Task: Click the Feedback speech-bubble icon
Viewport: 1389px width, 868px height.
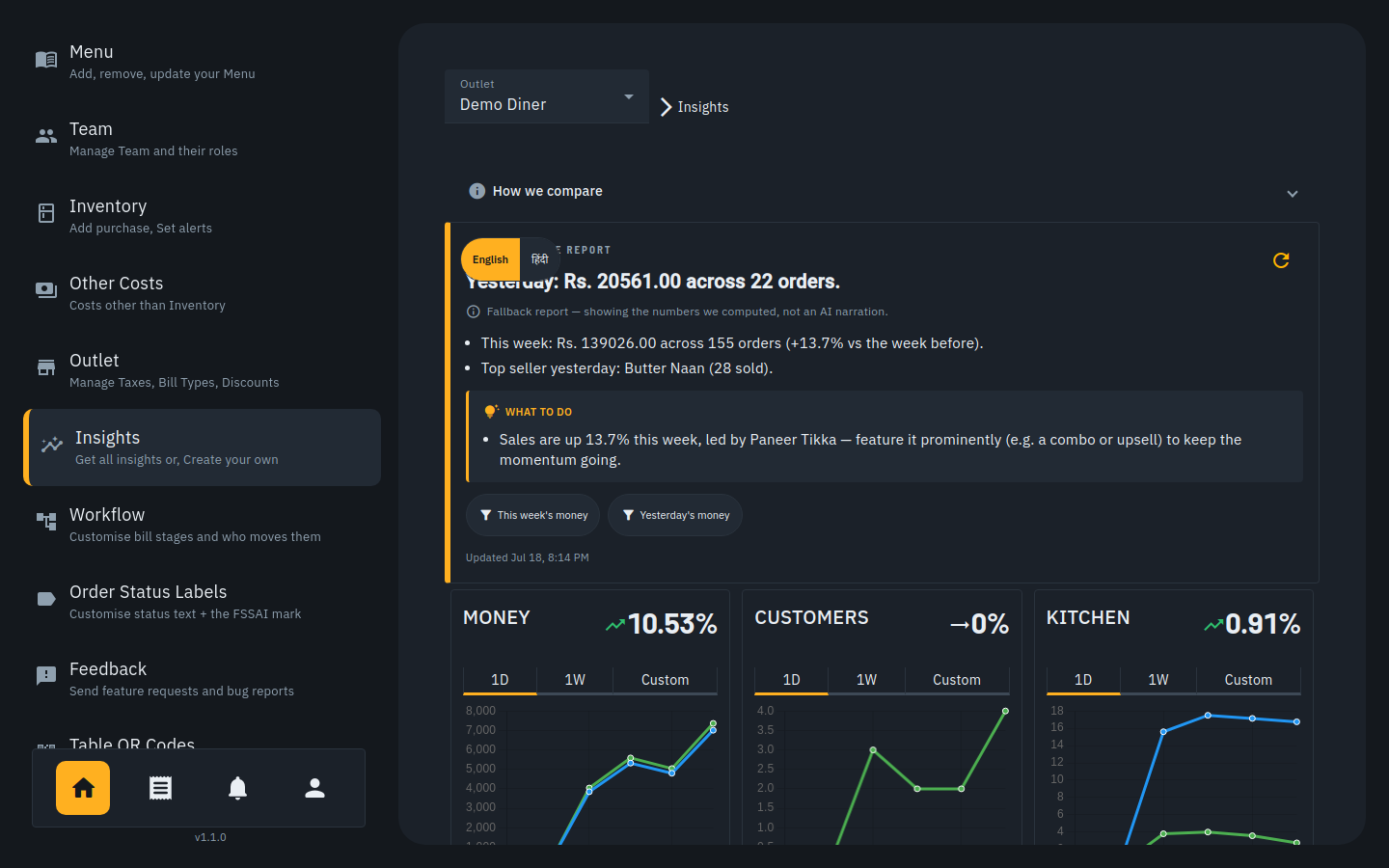Action: (46, 676)
